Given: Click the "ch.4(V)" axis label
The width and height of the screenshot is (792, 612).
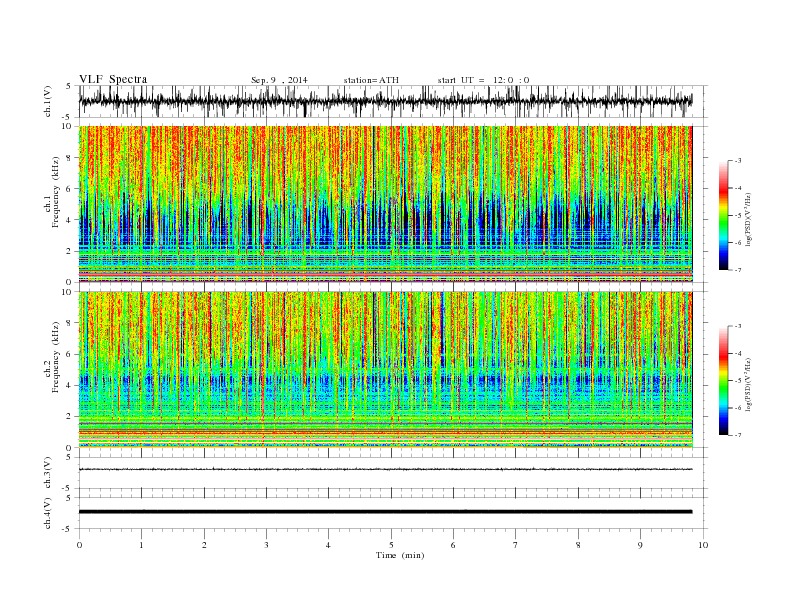Looking at the screenshot, I should point(48,513).
